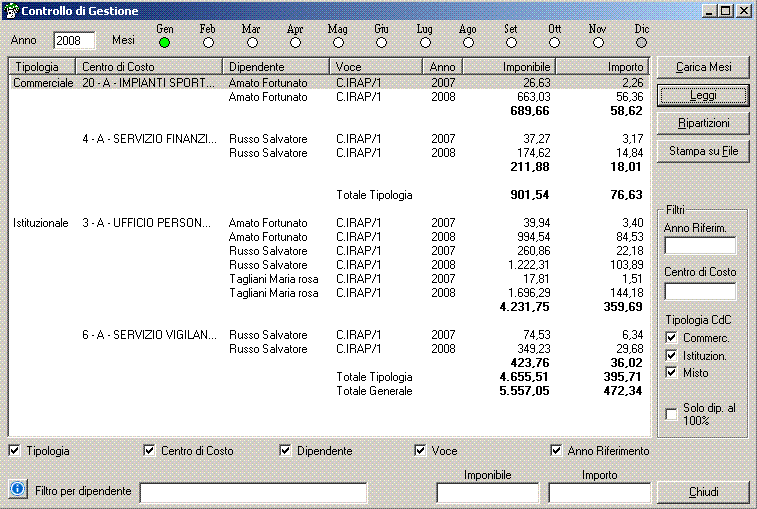Close the dialog with Chiudi button
The image size is (757, 509).
click(x=703, y=492)
